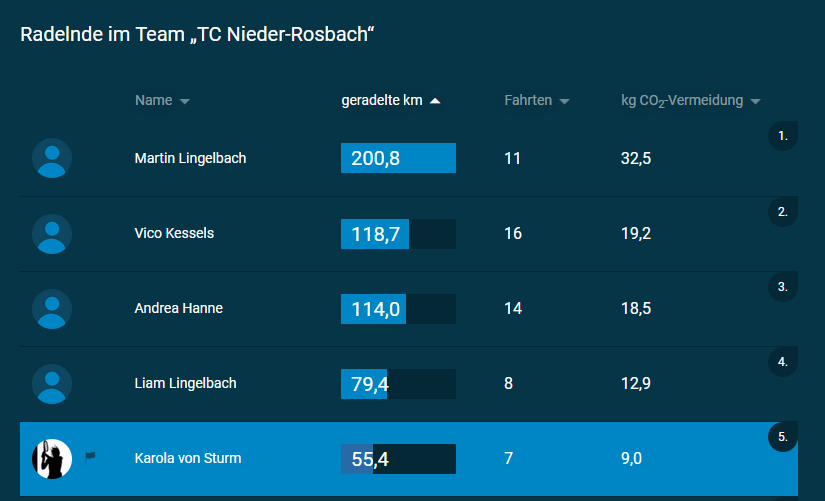
Task: Click the rank 5 badge
Action: point(783,437)
